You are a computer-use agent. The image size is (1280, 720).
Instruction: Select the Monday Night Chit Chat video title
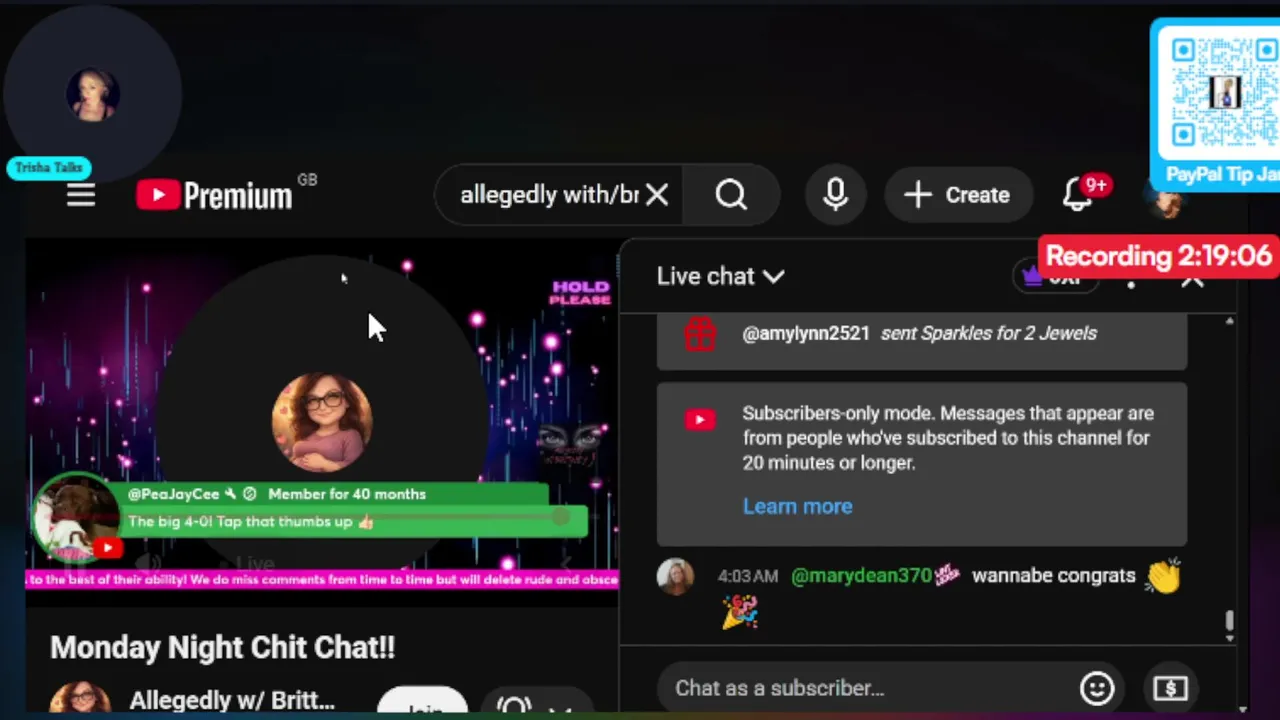223,647
